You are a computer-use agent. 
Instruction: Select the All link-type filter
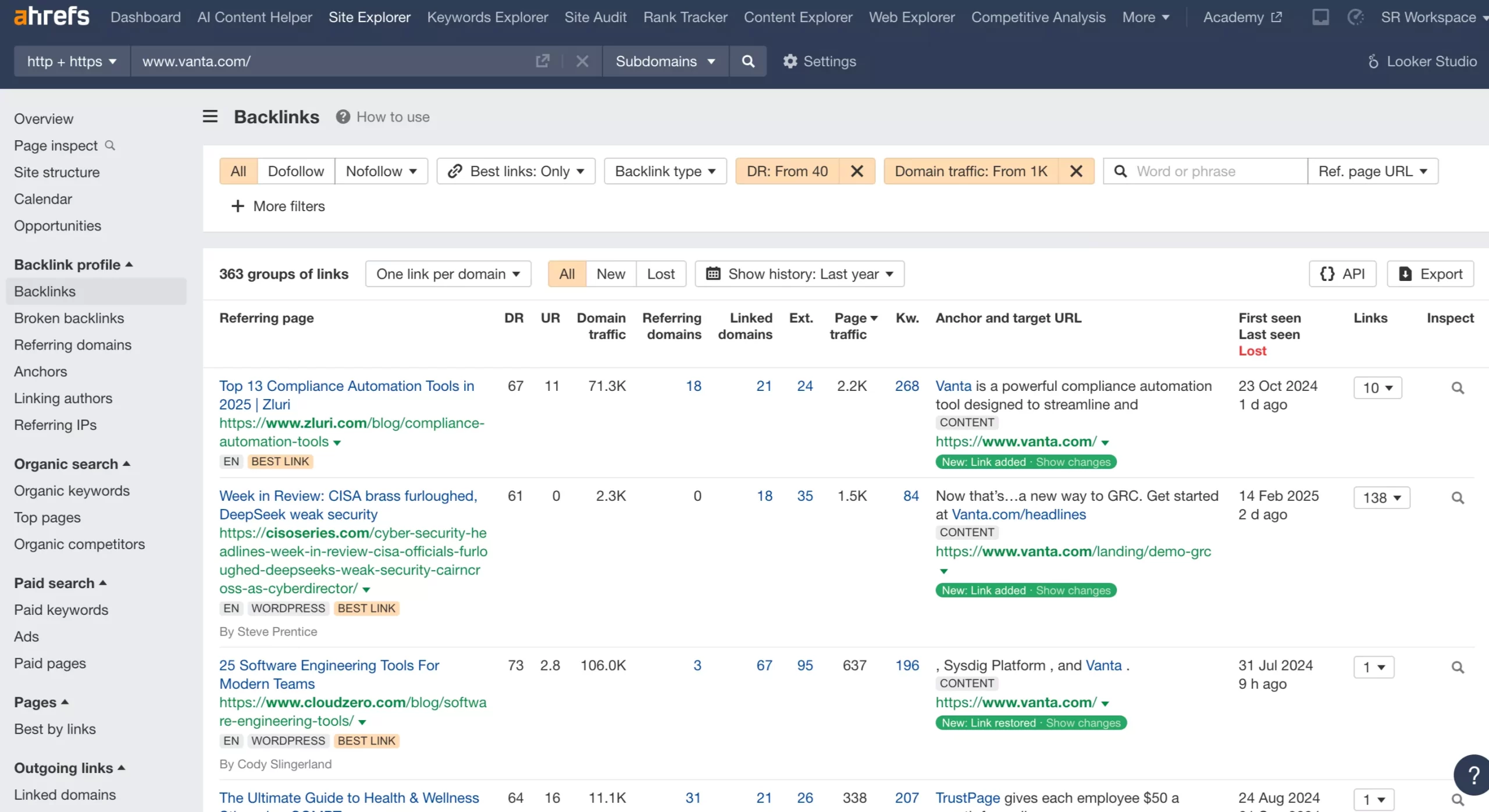[238, 171]
